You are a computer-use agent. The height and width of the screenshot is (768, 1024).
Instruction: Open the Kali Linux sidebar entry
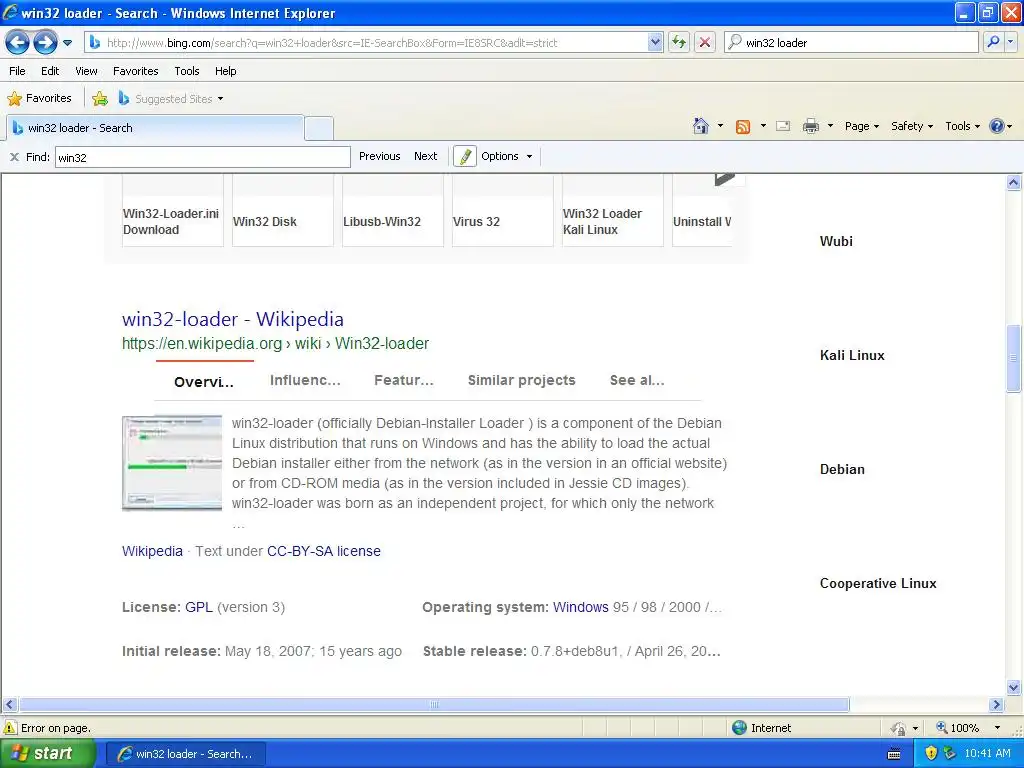click(852, 355)
